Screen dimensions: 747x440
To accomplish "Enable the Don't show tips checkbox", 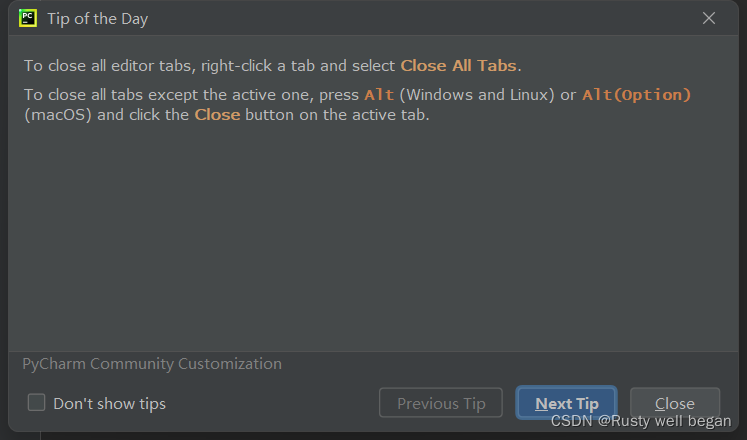I will (37, 403).
